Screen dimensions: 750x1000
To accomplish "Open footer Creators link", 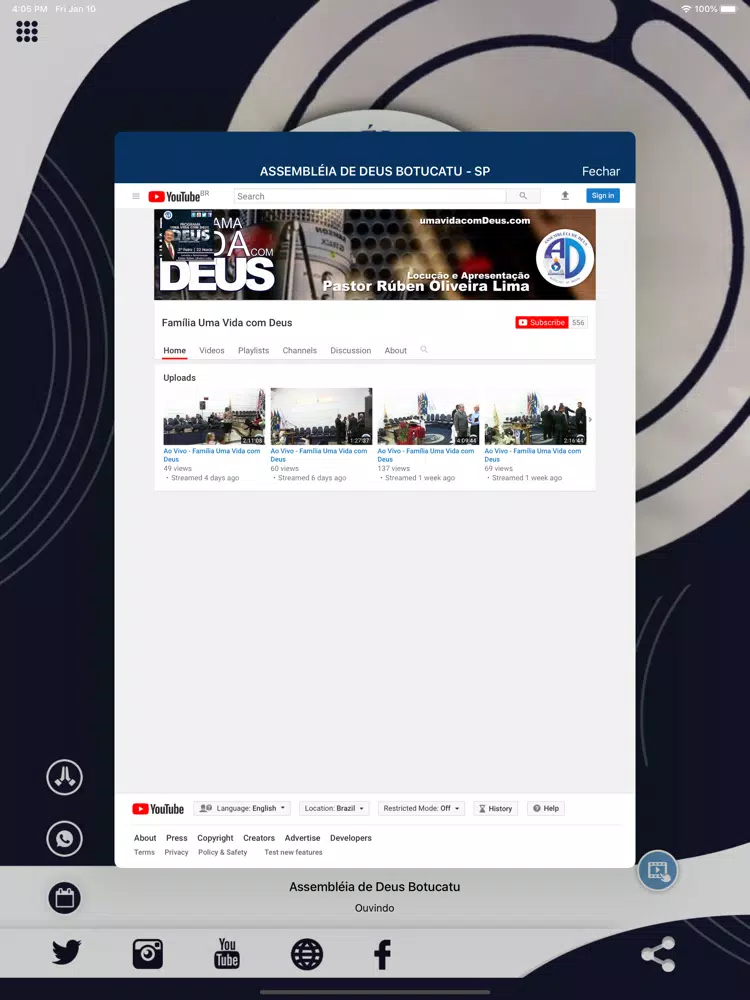I will point(259,838).
